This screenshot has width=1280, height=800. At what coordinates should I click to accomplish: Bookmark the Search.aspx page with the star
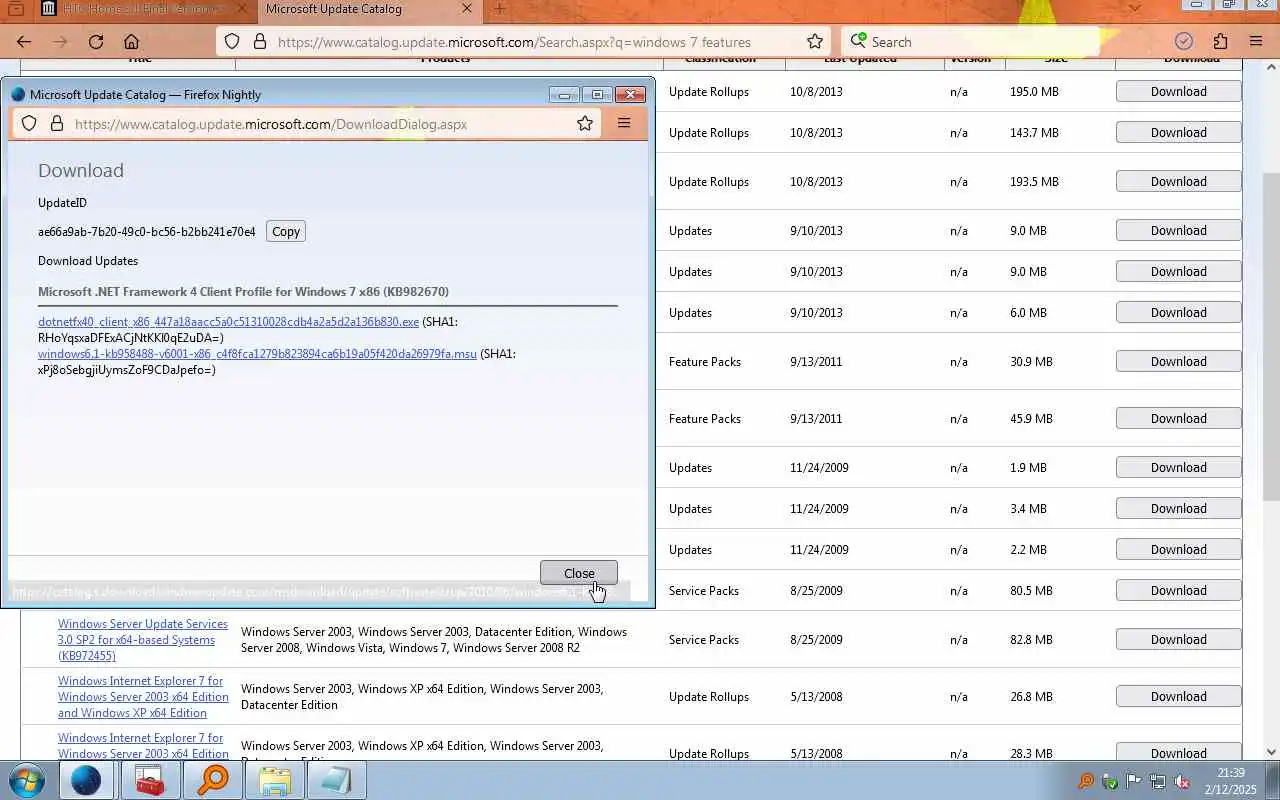point(815,42)
